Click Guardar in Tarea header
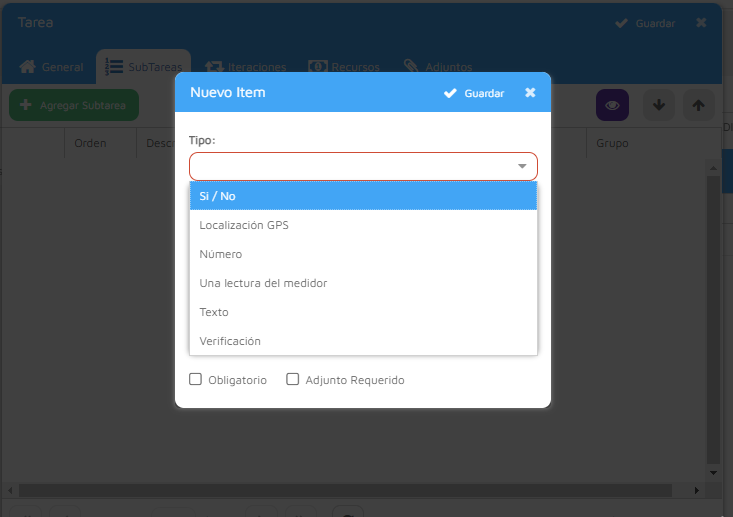 (x=645, y=23)
